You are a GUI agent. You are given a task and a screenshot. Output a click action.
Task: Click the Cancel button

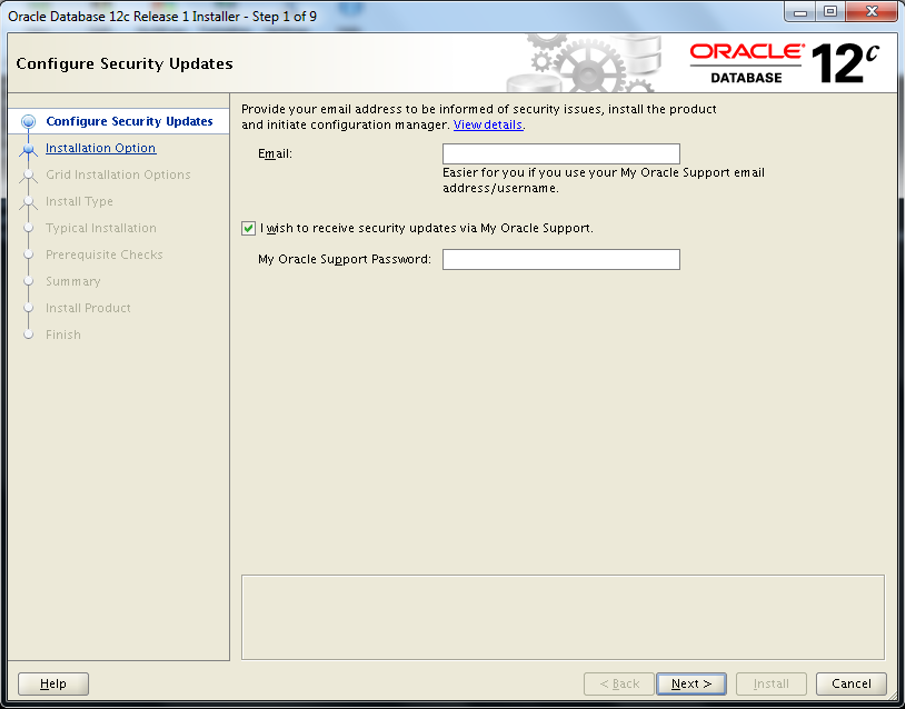(x=851, y=684)
